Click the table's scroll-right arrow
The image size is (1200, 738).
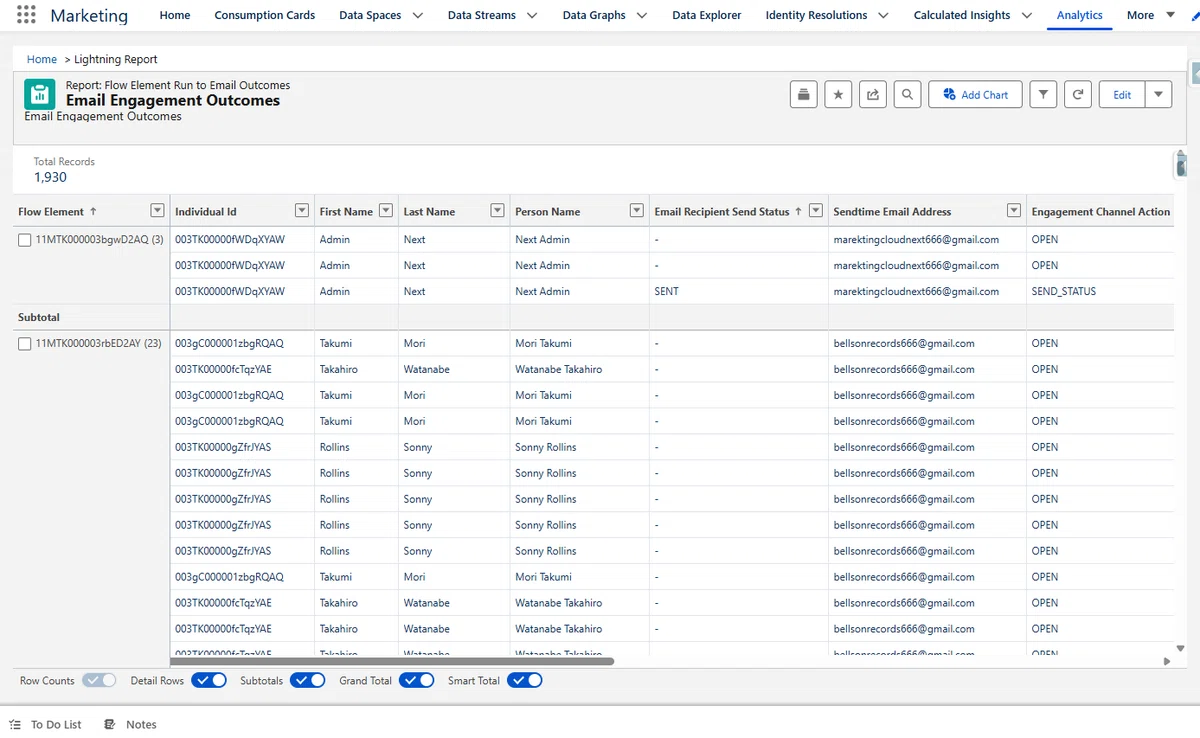(1166, 661)
